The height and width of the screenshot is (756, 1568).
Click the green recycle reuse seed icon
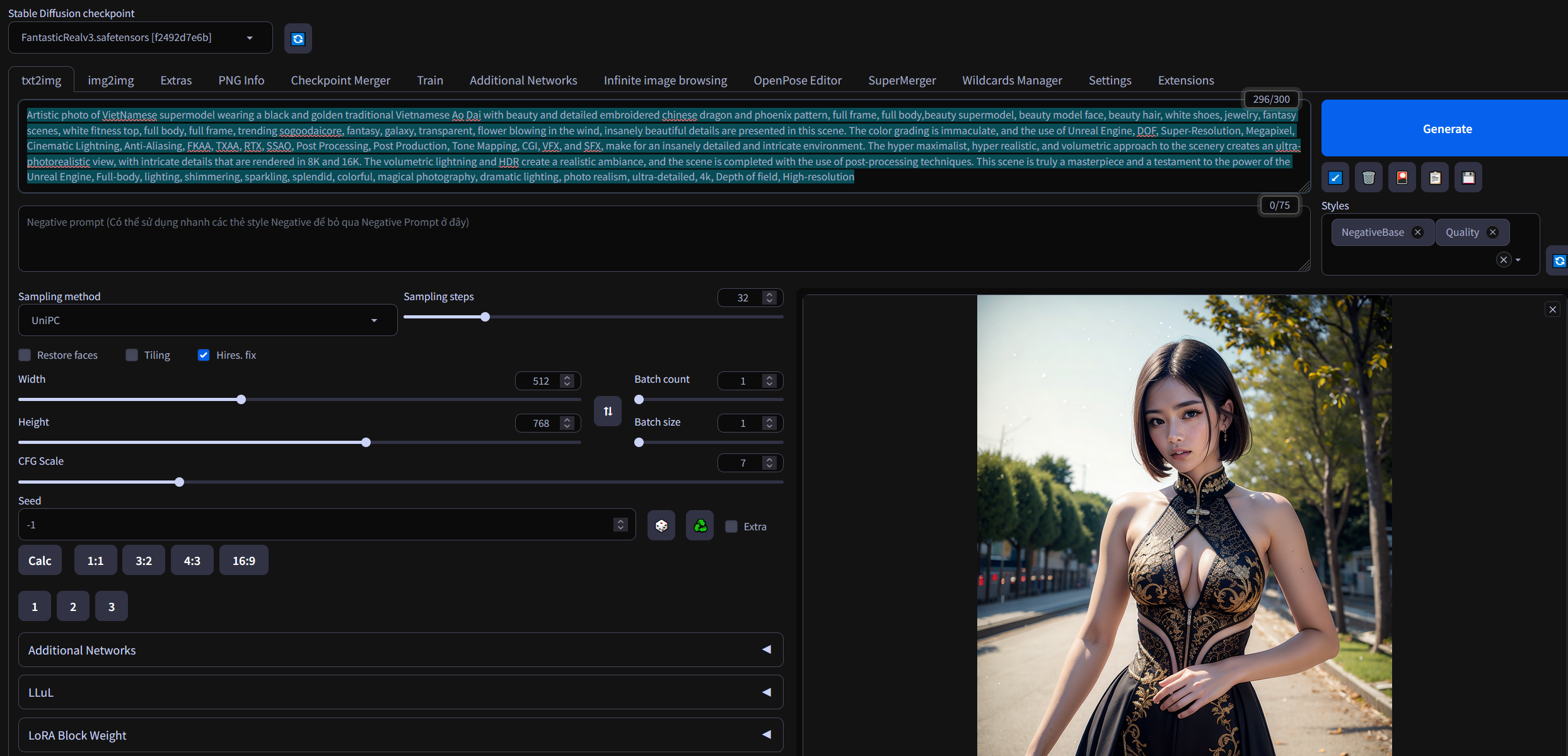[700, 526]
